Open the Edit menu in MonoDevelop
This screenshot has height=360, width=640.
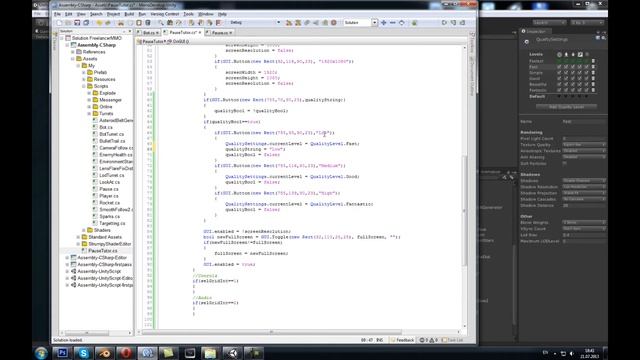[68, 14]
